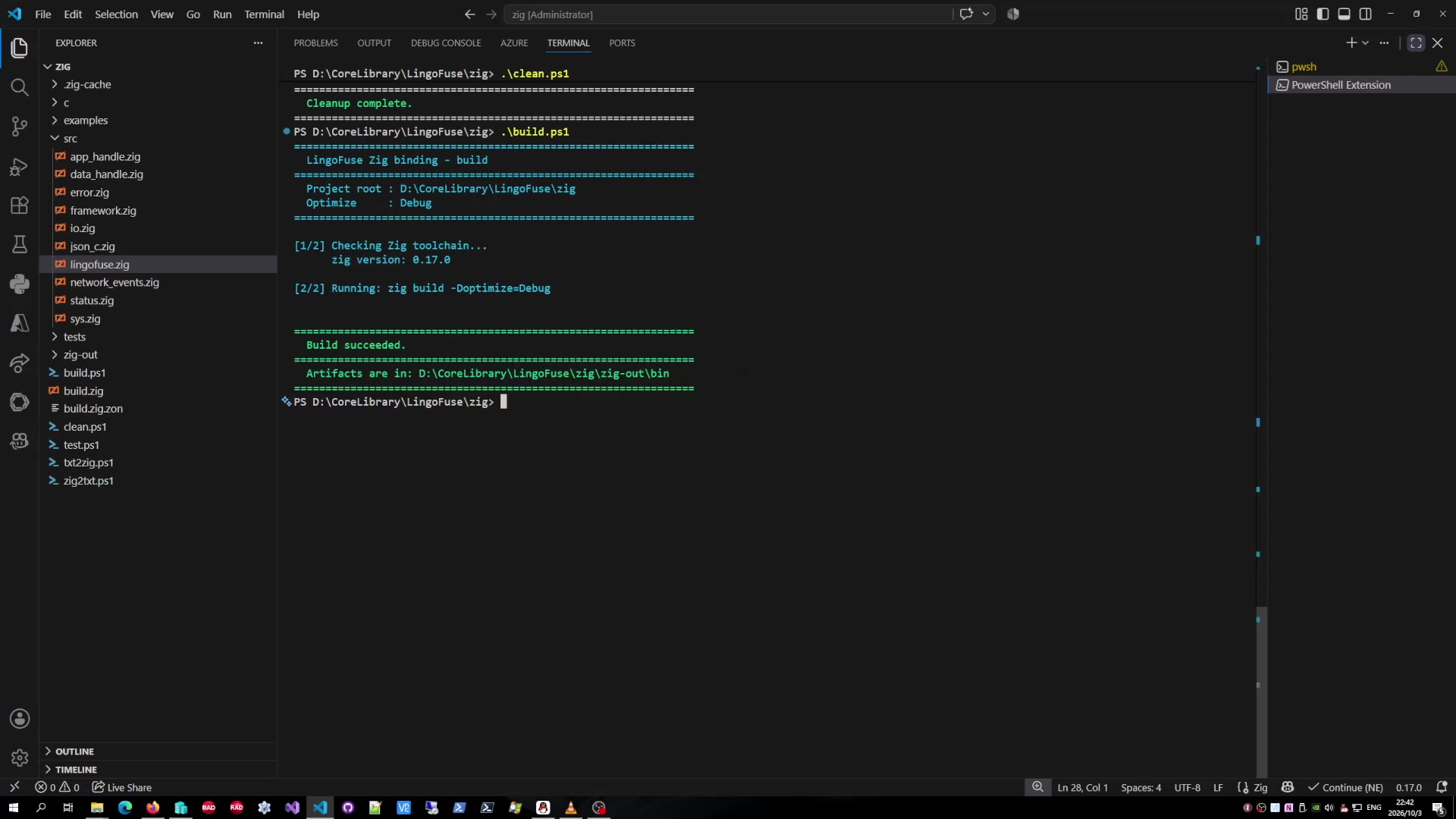Open the Azure view in activity bar
Viewport: 1456px width, 819px height.
coord(20,323)
